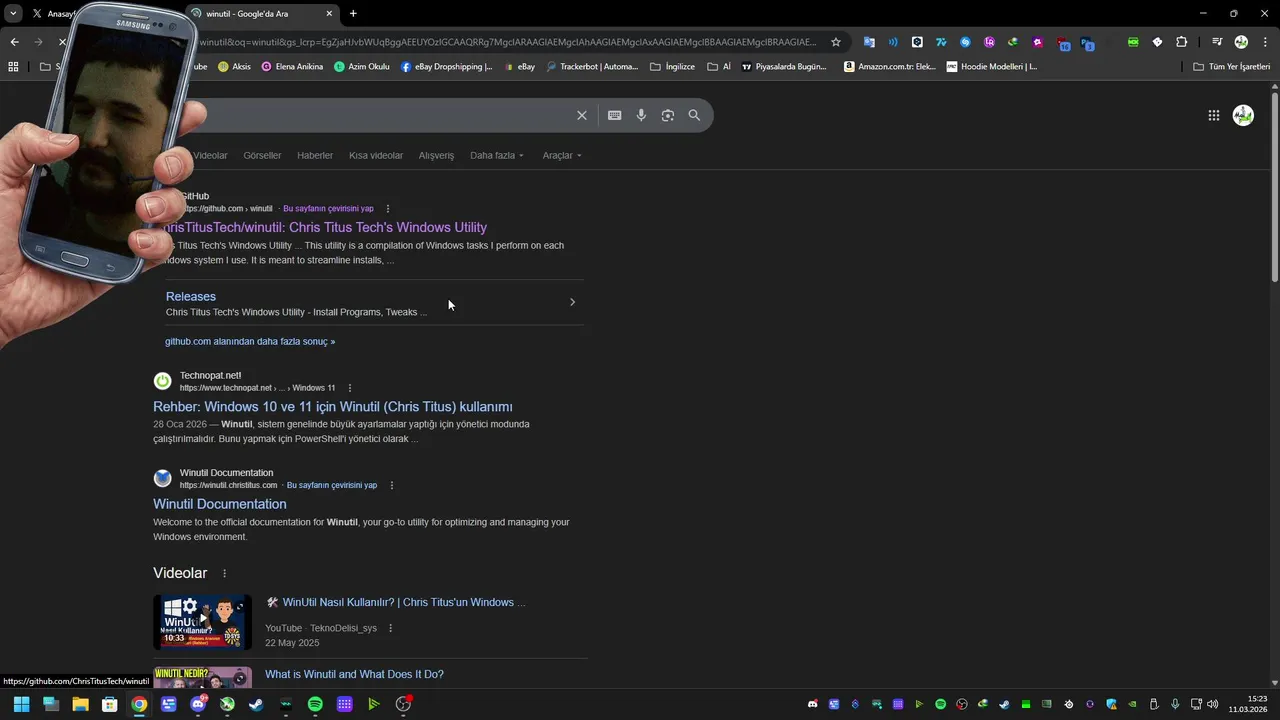Open the Google account avatar menu
Image resolution: width=1280 pixels, height=720 pixels.
1243,115
